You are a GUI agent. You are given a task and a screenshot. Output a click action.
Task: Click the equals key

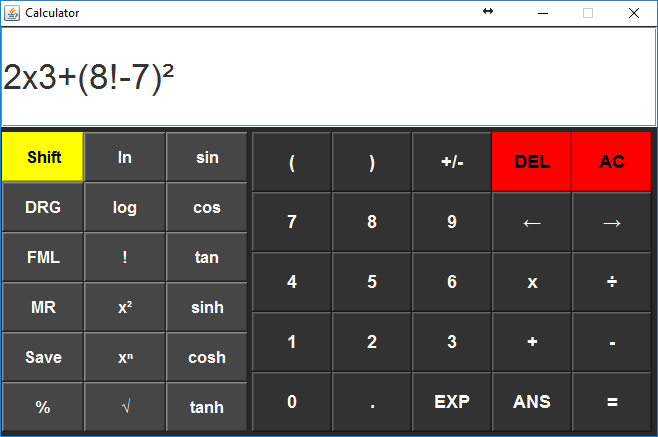pyautogui.click(x=611, y=402)
